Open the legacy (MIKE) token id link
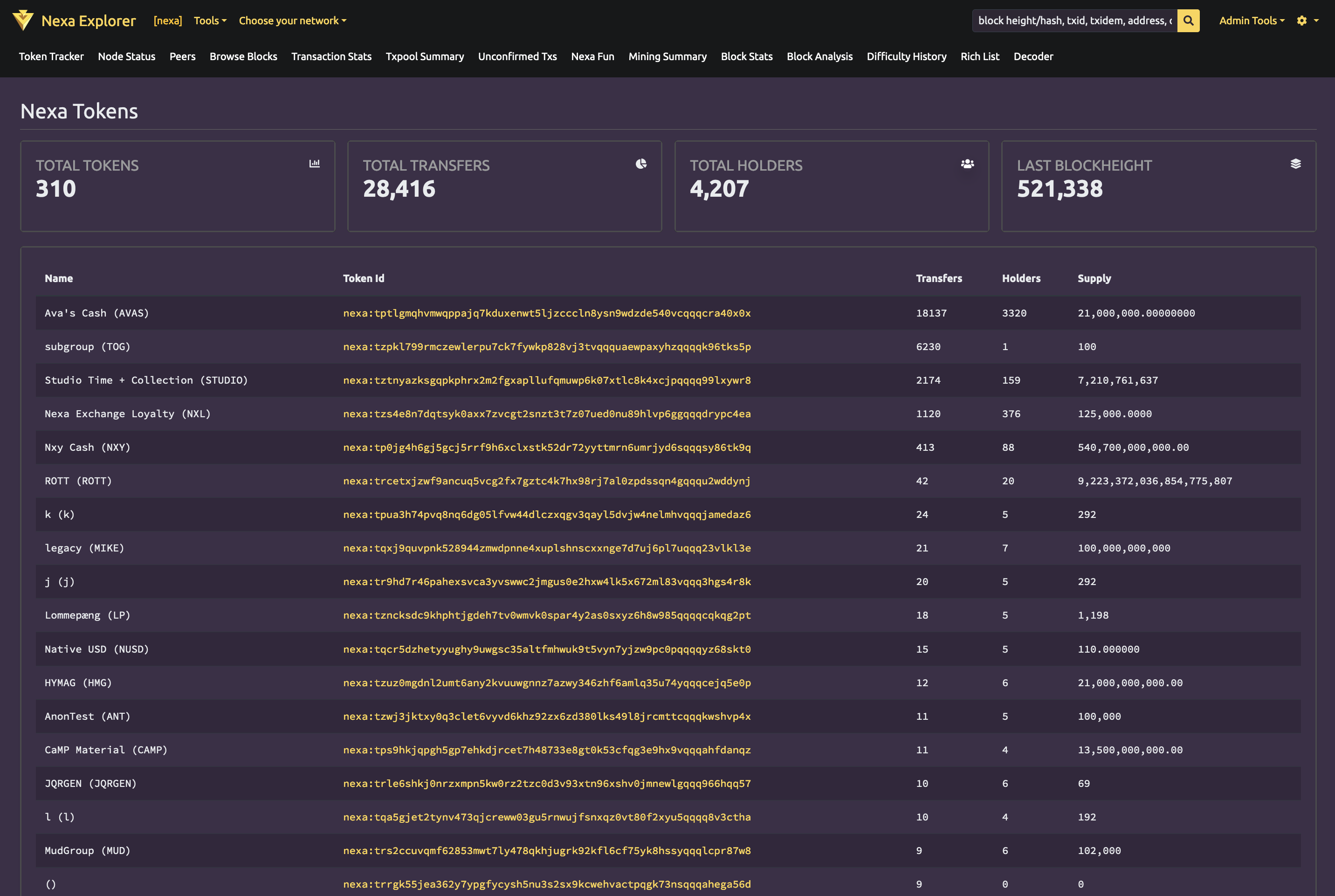 [547, 548]
